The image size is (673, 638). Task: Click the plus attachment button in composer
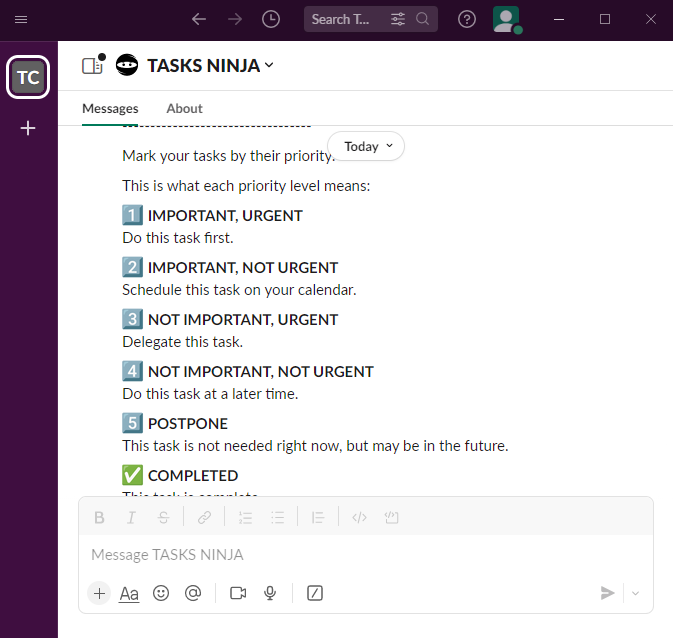(x=99, y=593)
